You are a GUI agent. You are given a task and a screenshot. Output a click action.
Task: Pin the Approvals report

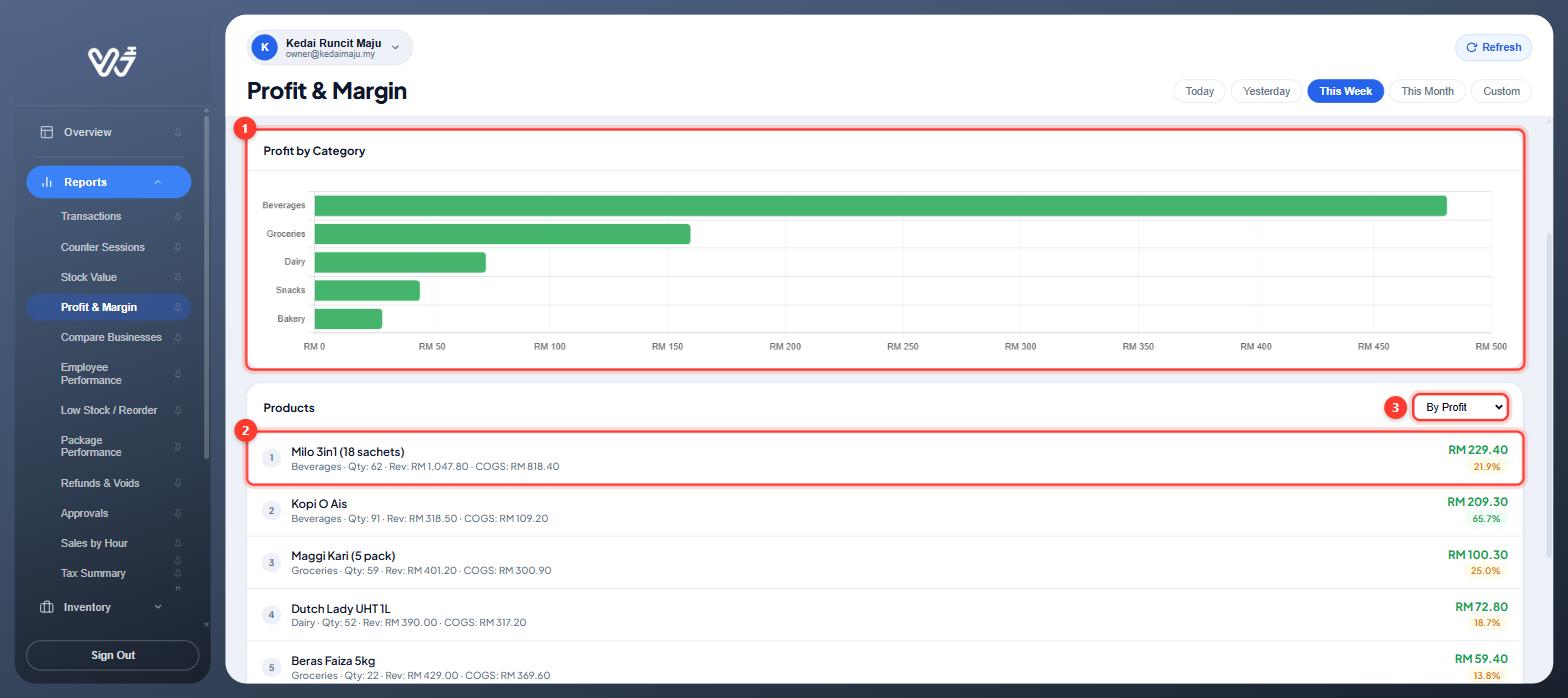(178, 513)
